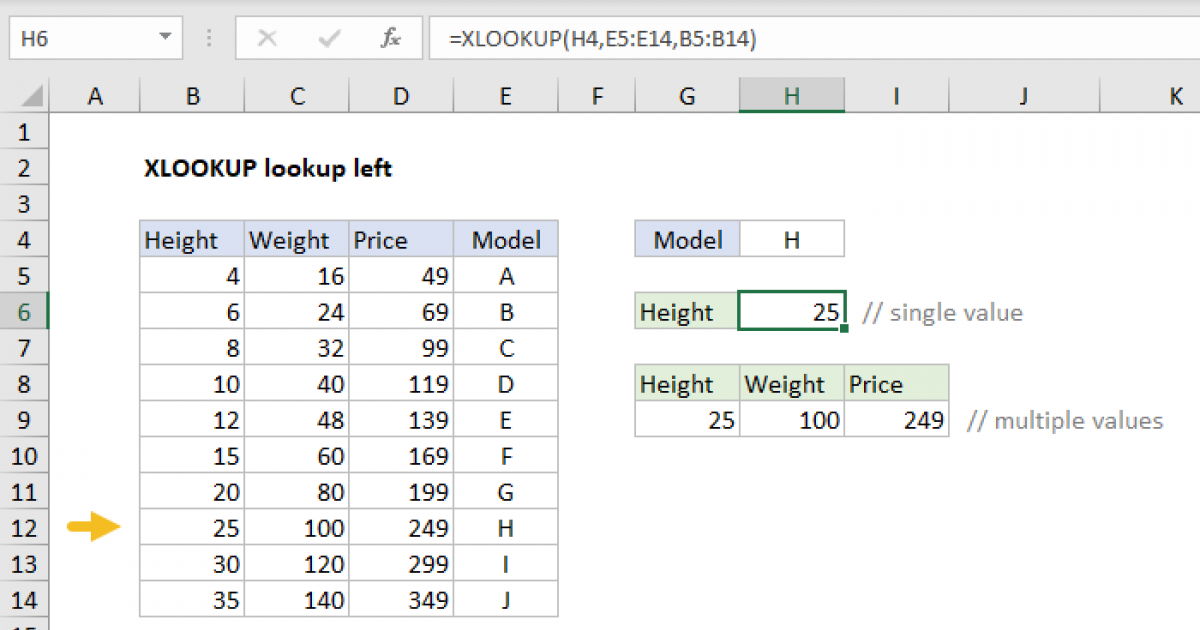Screen dimensions: 1200x630
Task: Select row header 12
Action: [25, 527]
